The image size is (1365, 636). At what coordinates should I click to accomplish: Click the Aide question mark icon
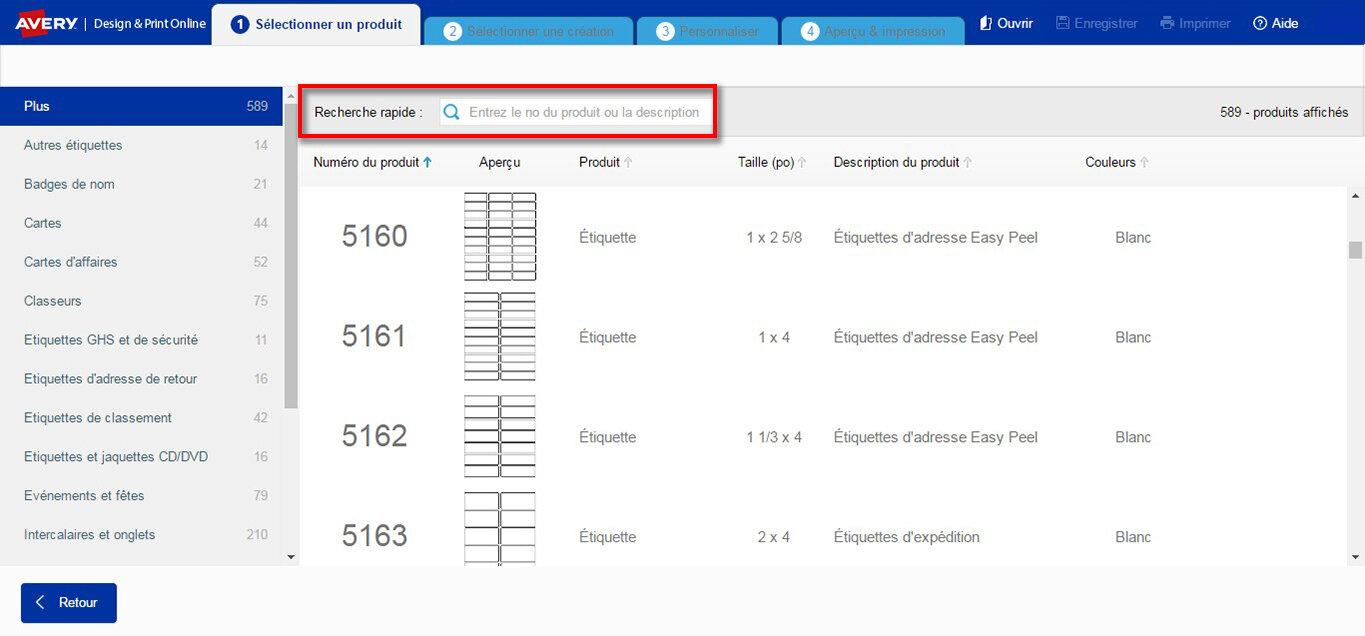pos(1260,23)
